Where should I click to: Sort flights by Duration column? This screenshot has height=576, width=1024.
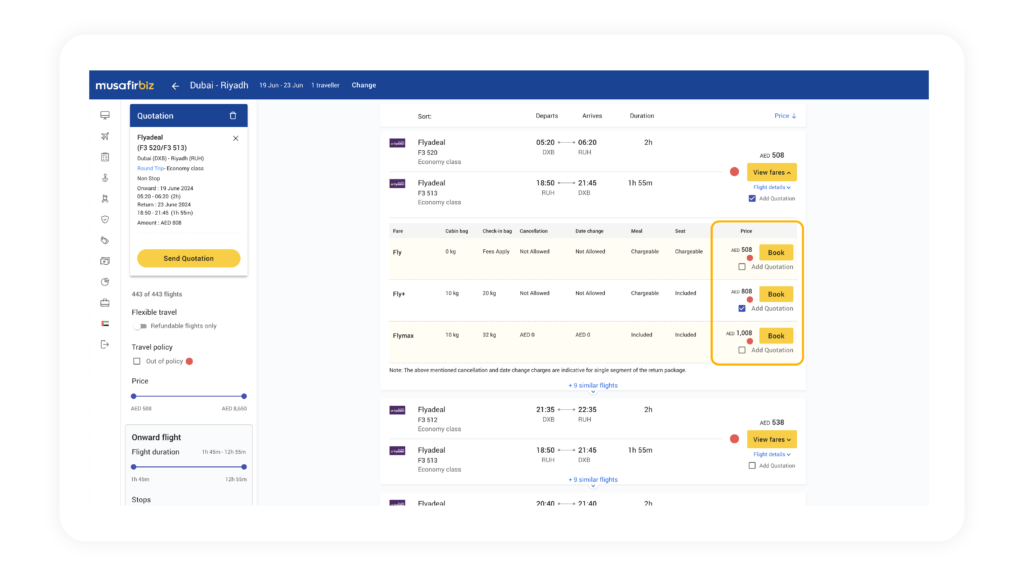pos(641,116)
